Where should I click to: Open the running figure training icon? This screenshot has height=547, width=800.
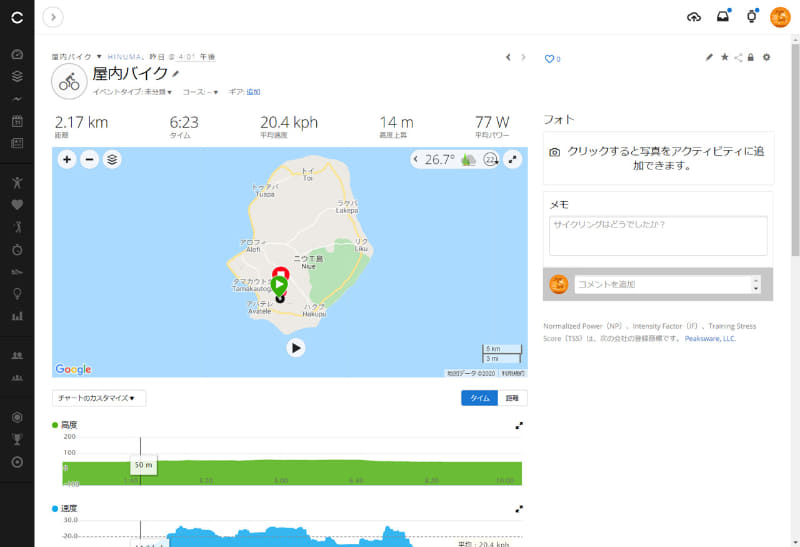(17, 227)
